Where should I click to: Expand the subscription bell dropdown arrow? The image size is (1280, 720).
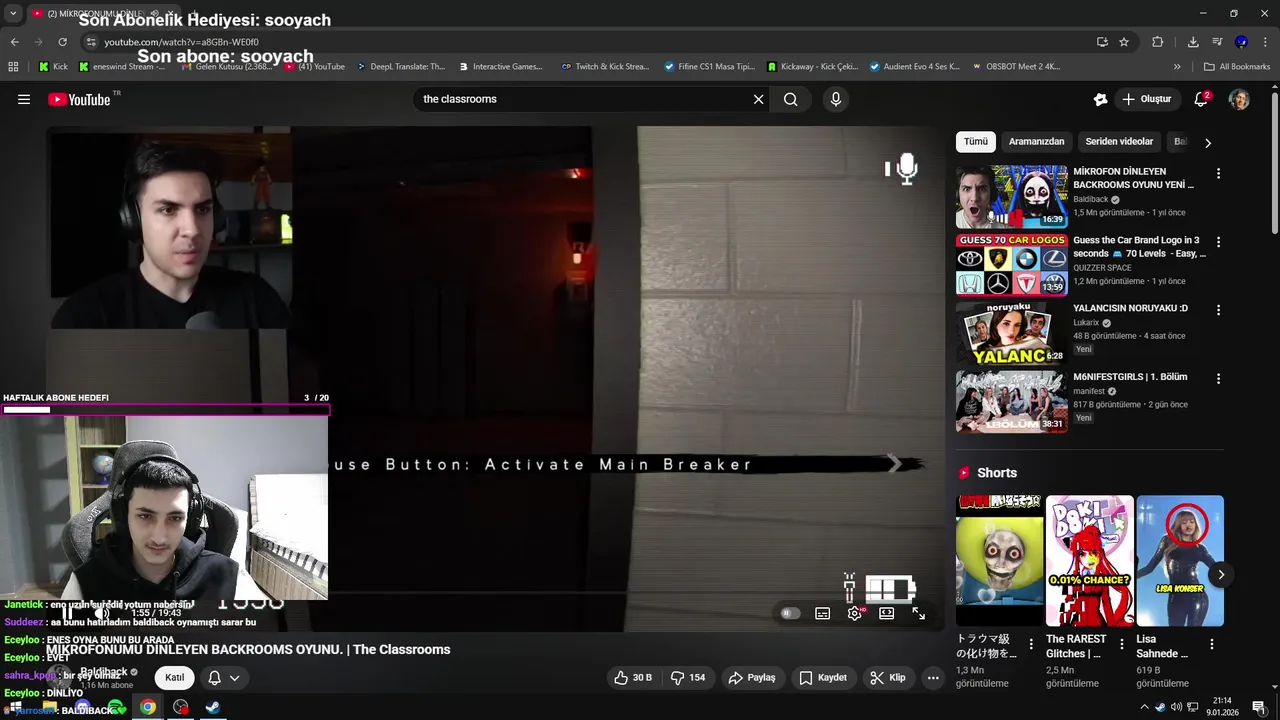[234, 678]
